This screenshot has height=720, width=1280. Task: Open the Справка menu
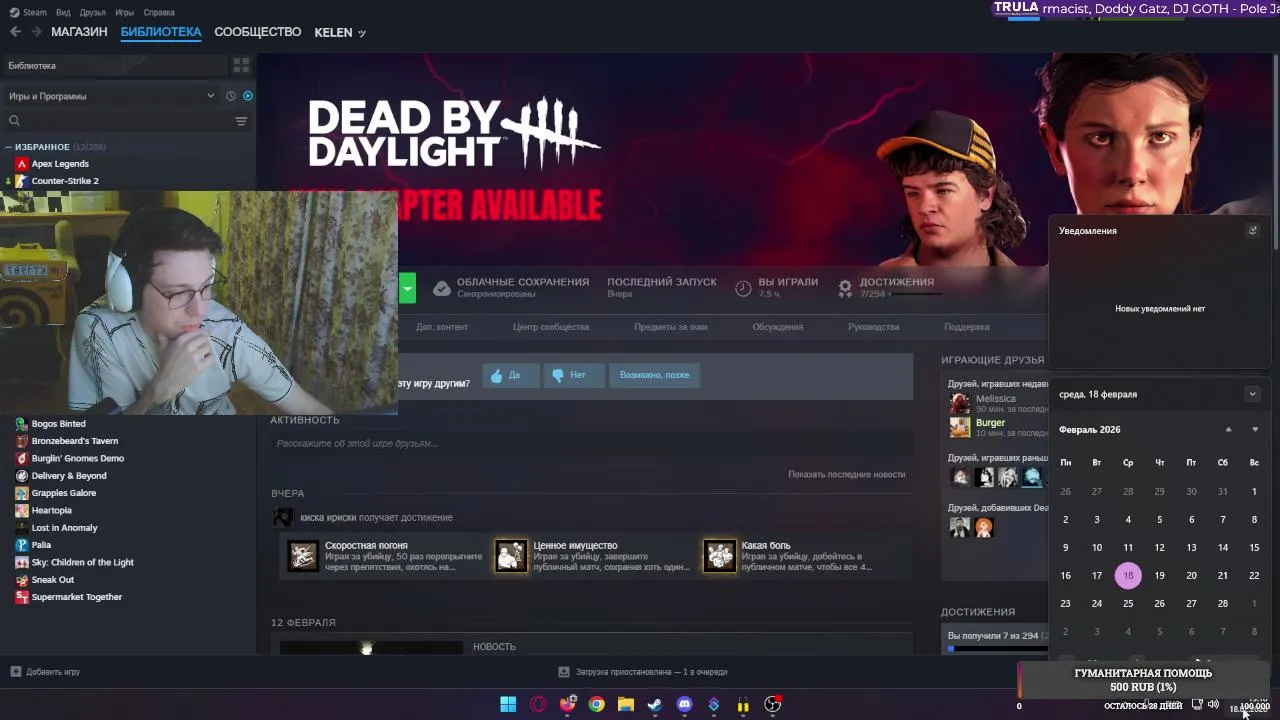tap(159, 12)
